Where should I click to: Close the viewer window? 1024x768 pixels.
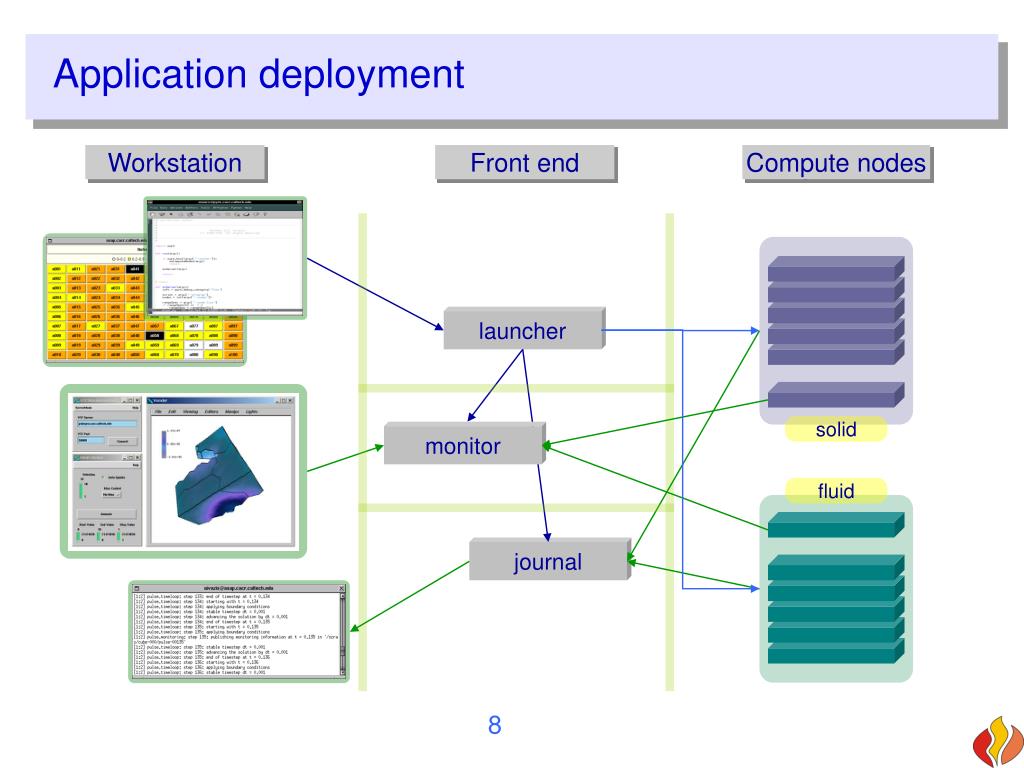[x=290, y=400]
